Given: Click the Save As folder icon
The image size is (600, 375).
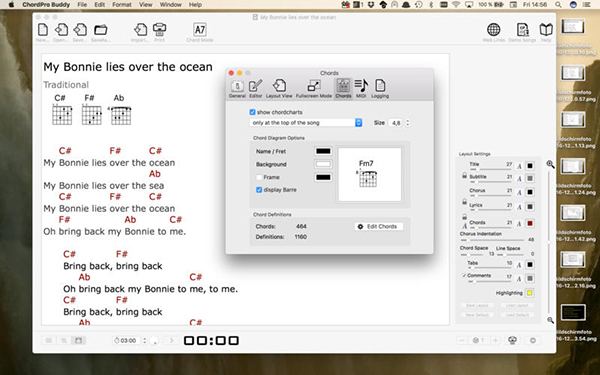Looking at the screenshot, I should click(x=101, y=29).
